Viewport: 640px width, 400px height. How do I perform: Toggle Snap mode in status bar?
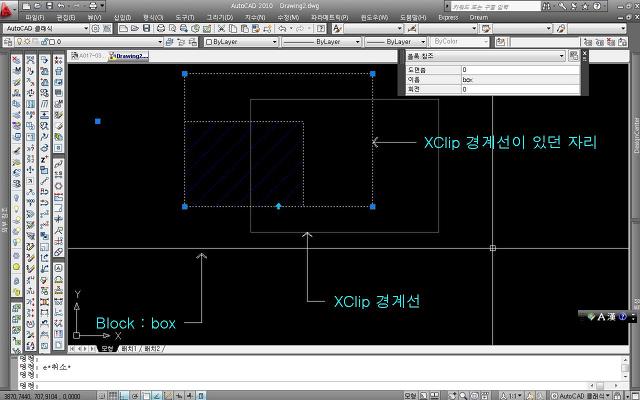tap(102, 396)
